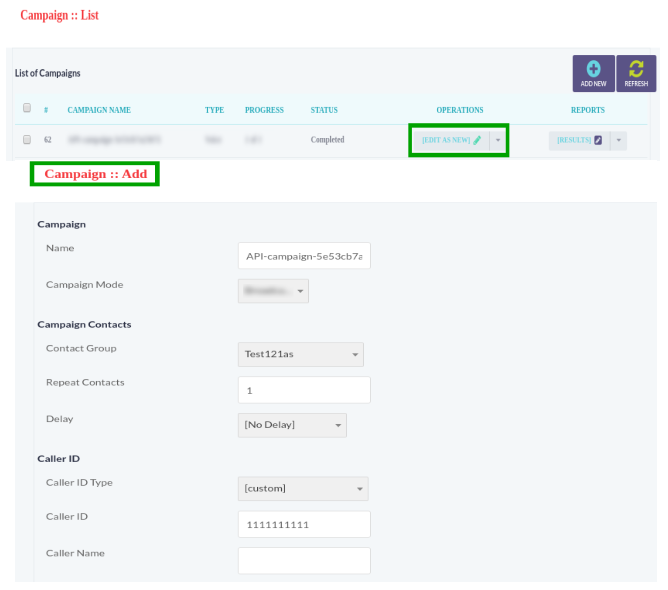Expand the Reports dropdown arrow
This screenshot has height=590, width=668.
click(x=618, y=141)
